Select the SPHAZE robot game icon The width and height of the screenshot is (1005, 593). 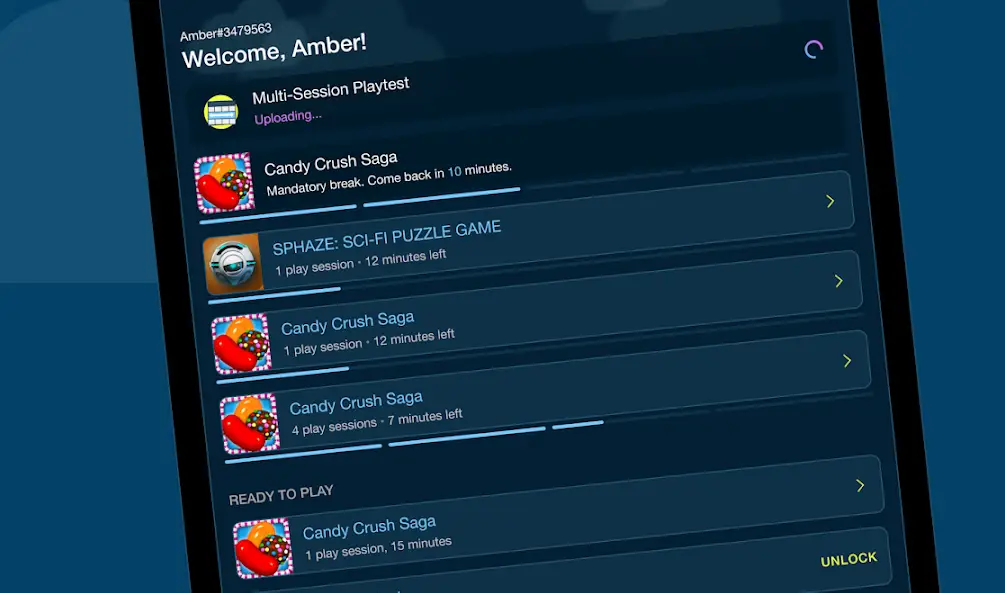click(x=233, y=263)
